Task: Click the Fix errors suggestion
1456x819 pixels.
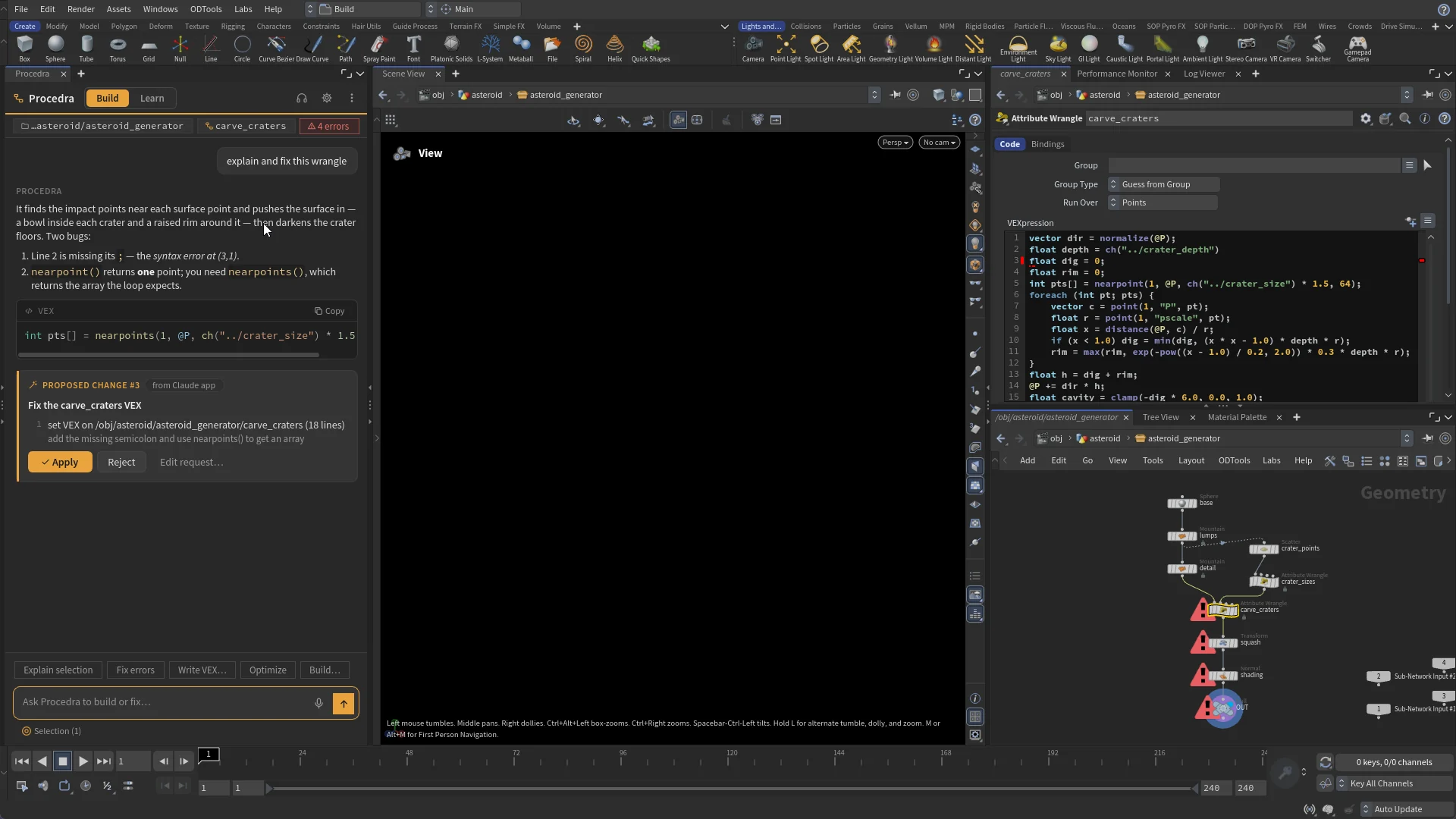Action: click(135, 670)
